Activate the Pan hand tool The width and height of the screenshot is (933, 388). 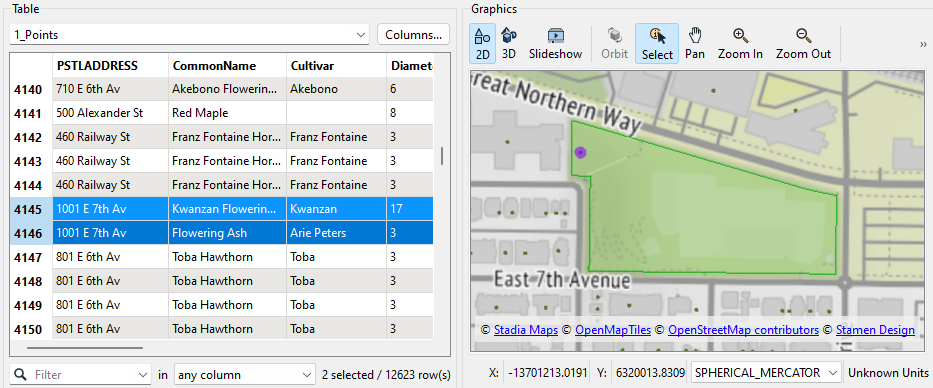tap(694, 43)
